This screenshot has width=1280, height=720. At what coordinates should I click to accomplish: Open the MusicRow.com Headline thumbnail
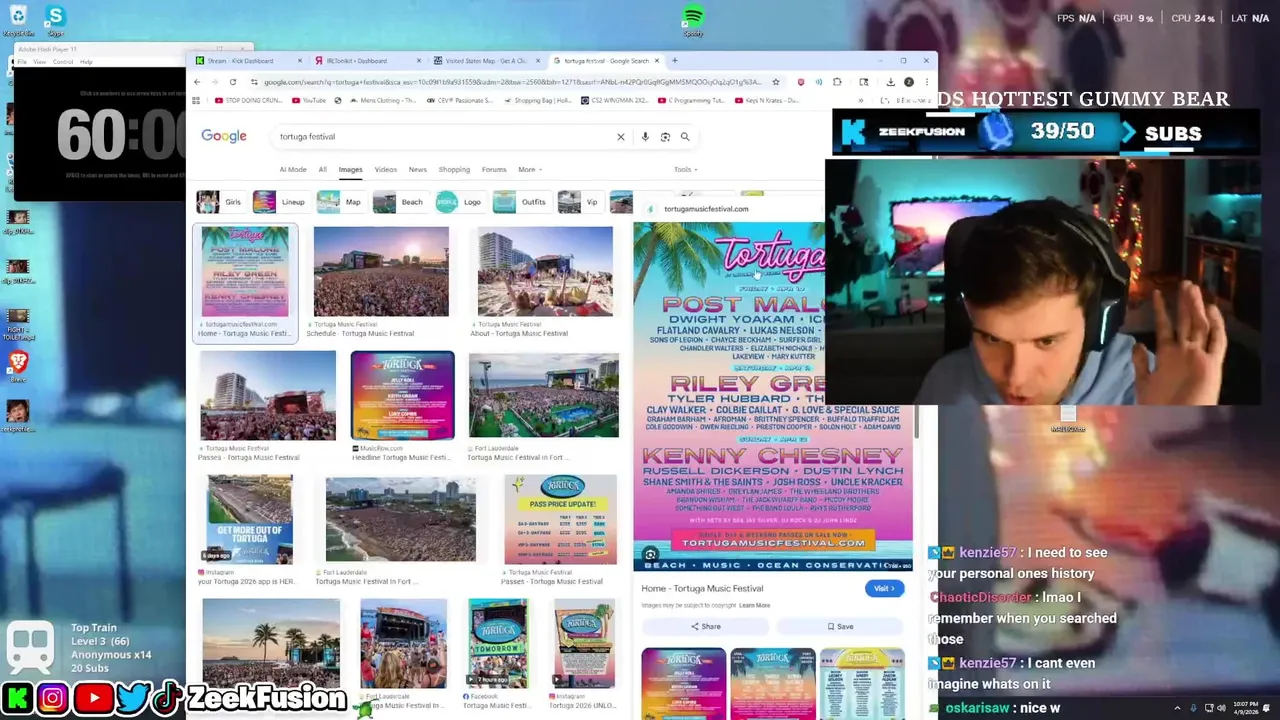[402, 395]
